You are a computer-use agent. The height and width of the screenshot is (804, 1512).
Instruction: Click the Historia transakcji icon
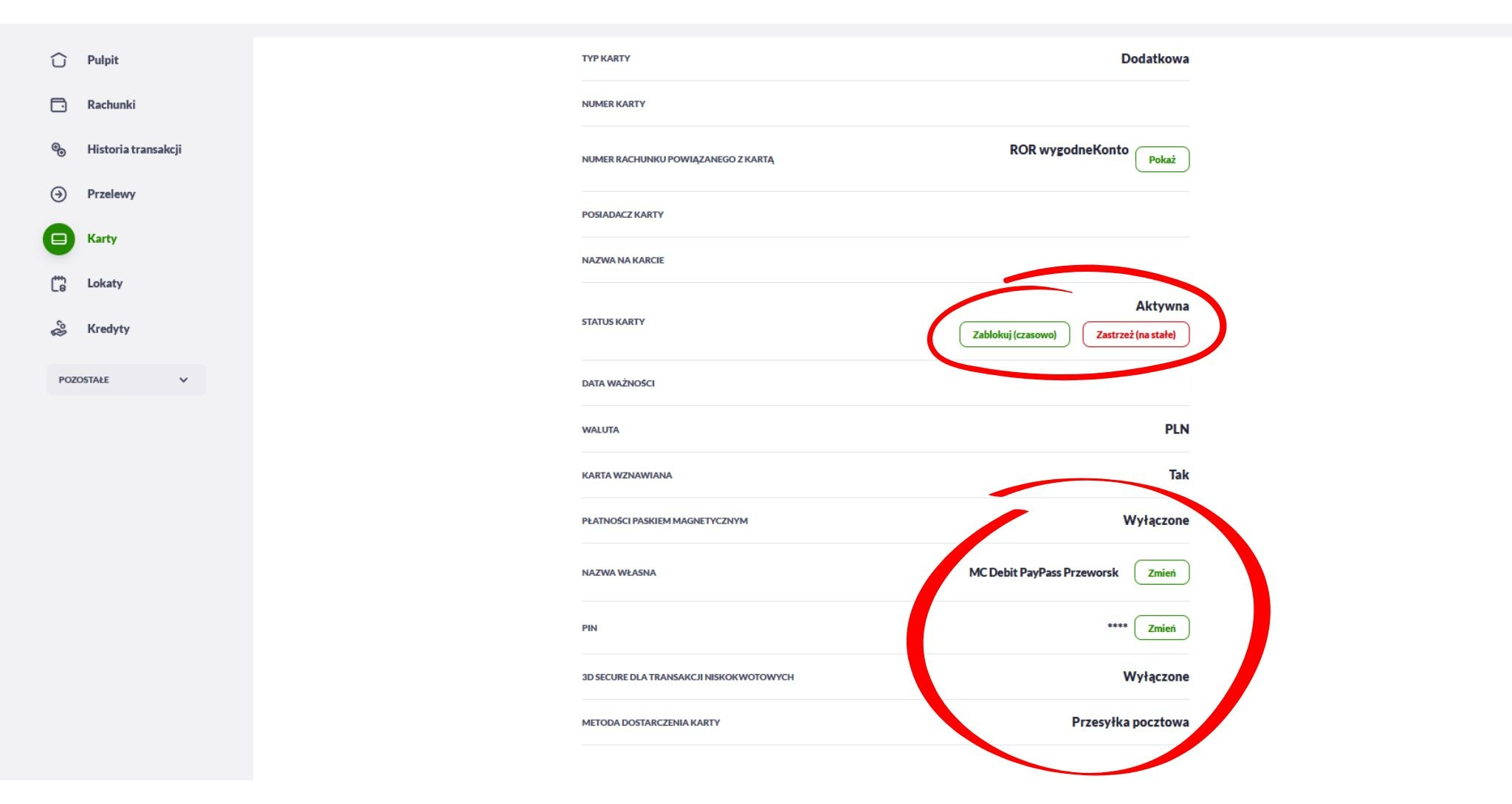click(58, 150)
